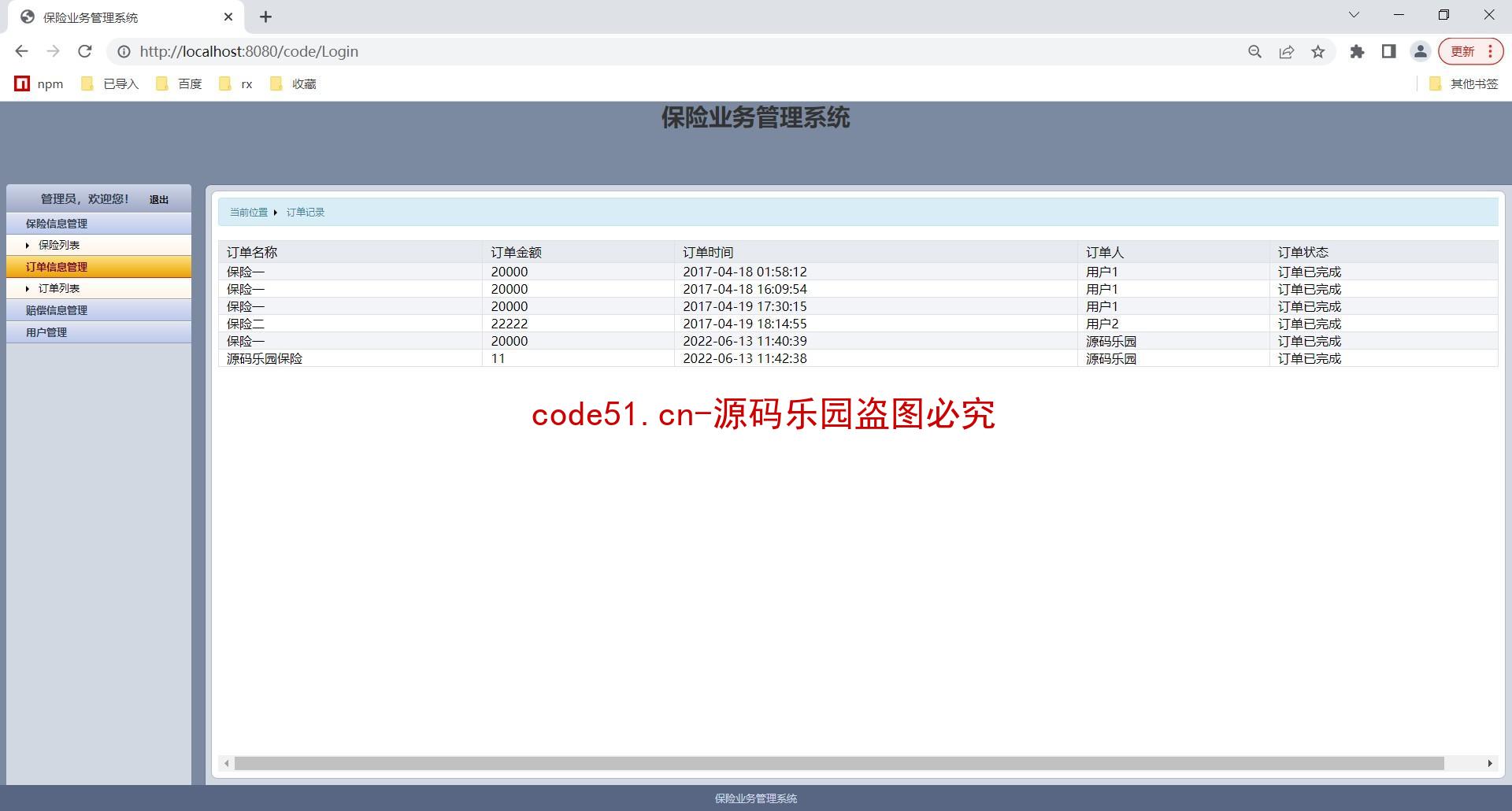Select the 订单信息管理 menu section
The image size is (1512, 811).
pos(98,267)
